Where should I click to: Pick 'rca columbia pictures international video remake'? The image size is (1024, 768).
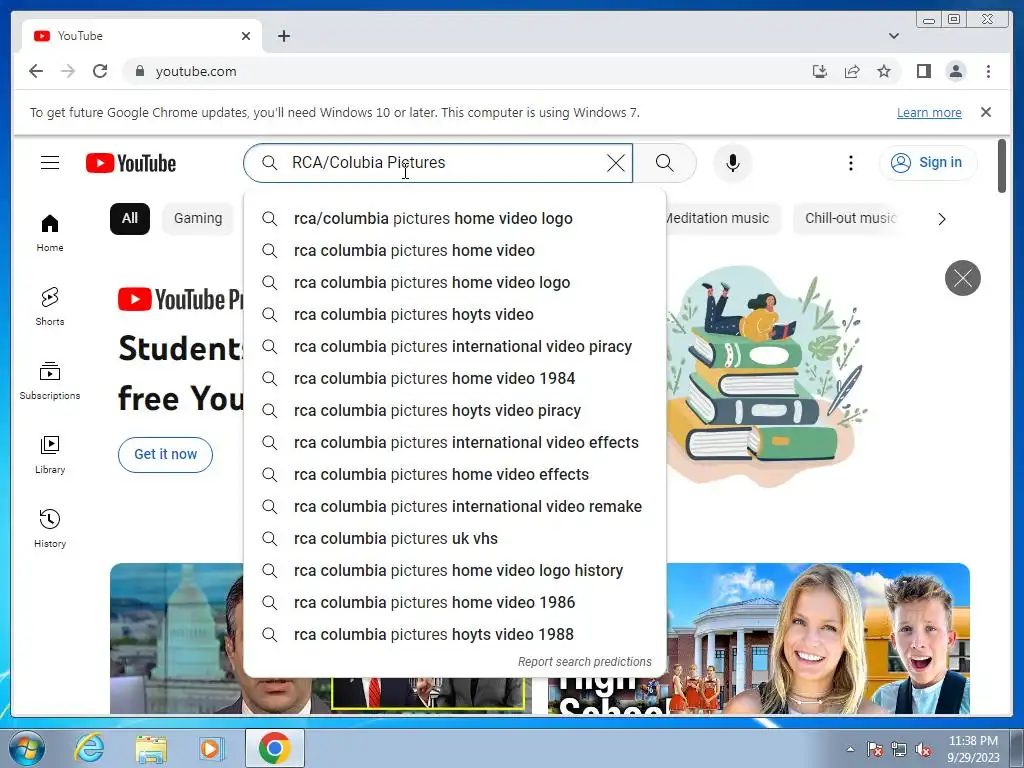tap(455, 506)
